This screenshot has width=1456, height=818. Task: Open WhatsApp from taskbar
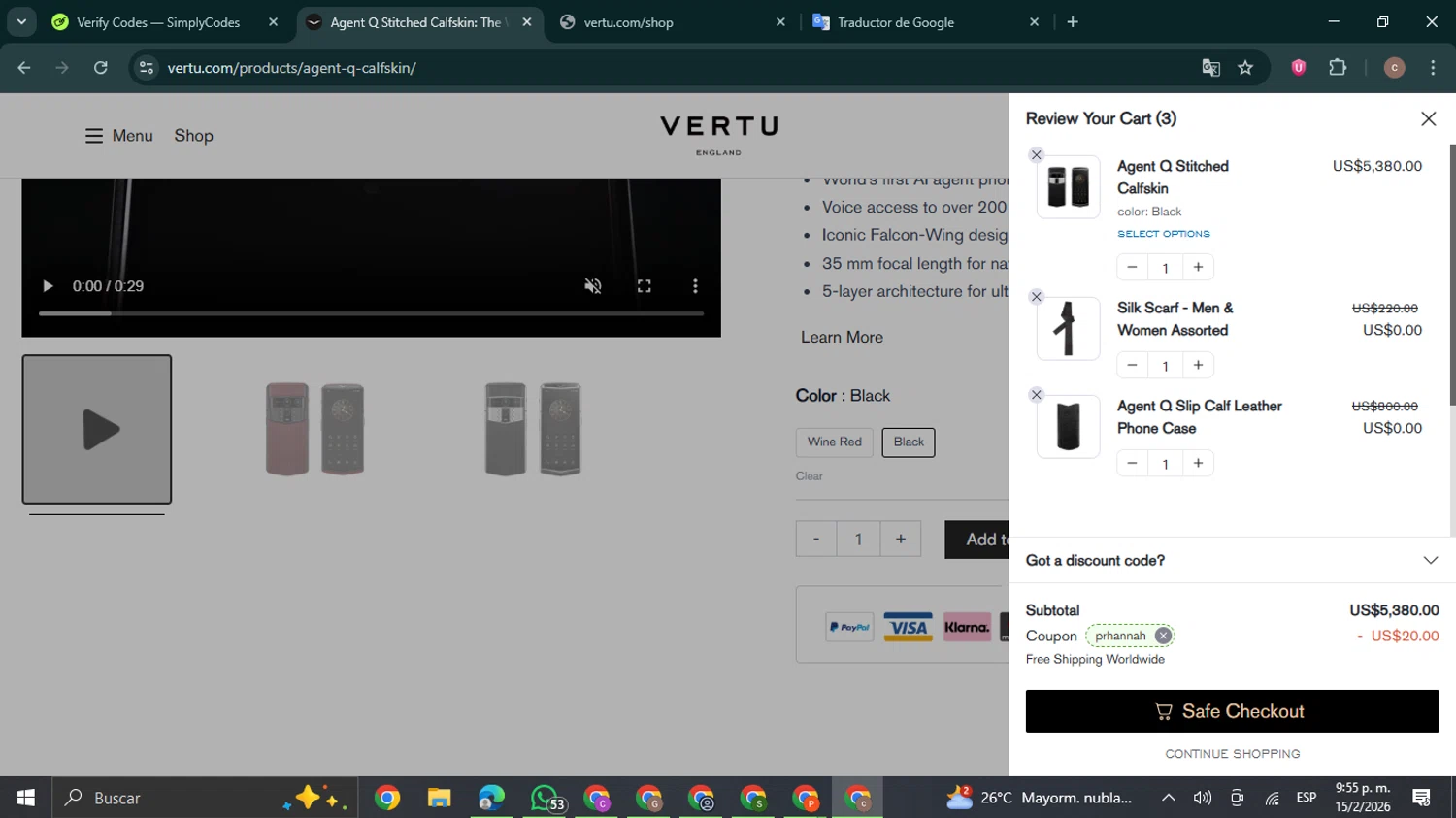tap(546, 798)
